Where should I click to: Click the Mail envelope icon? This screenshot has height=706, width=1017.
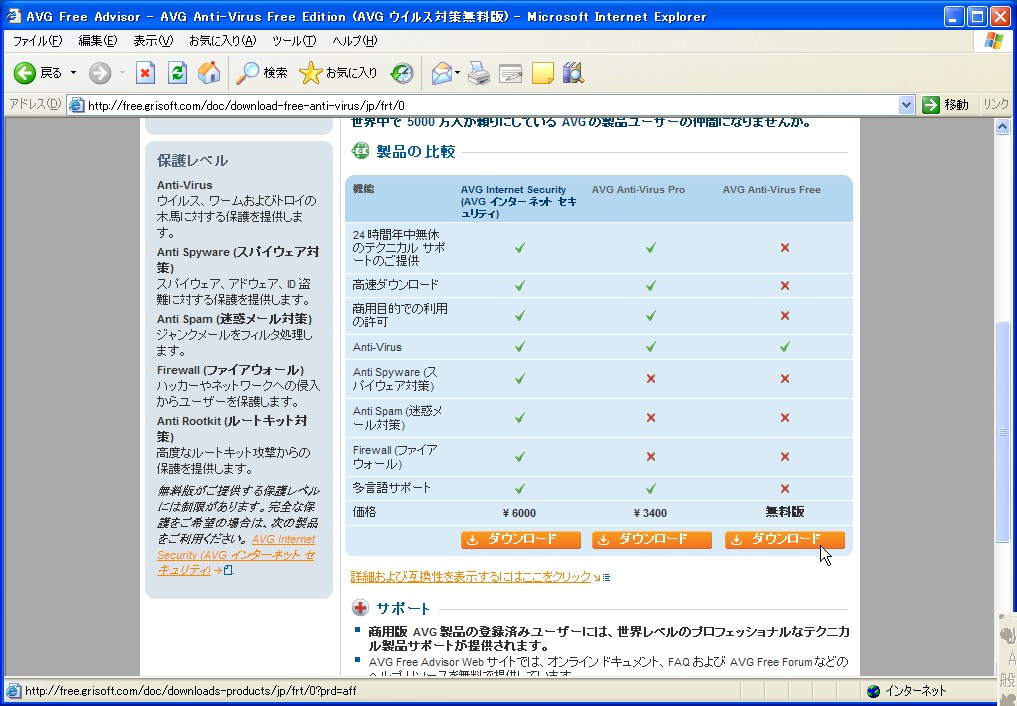point(442,73)
